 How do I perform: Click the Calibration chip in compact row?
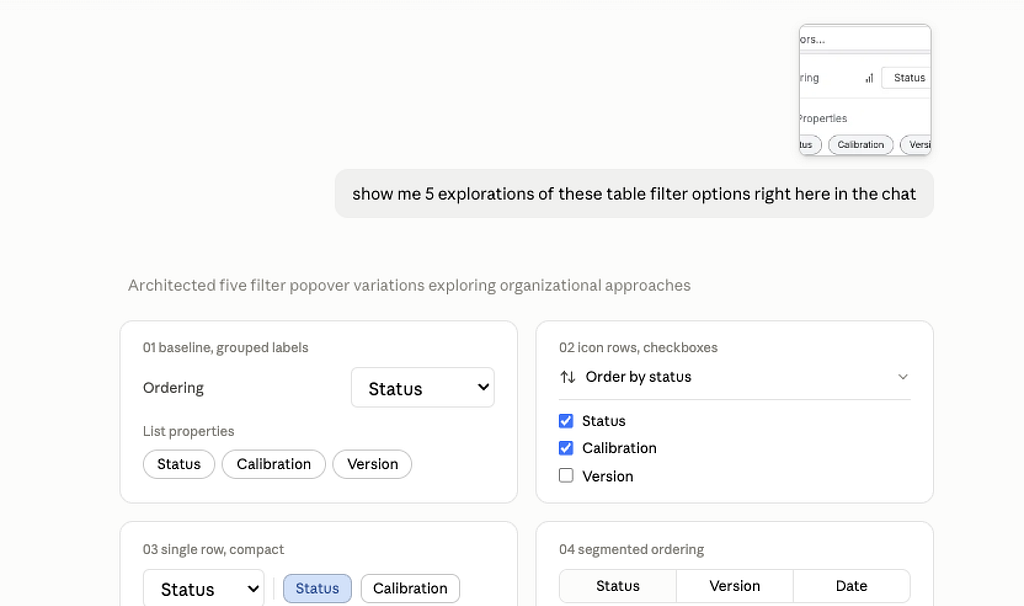click(x=410, y=588)
